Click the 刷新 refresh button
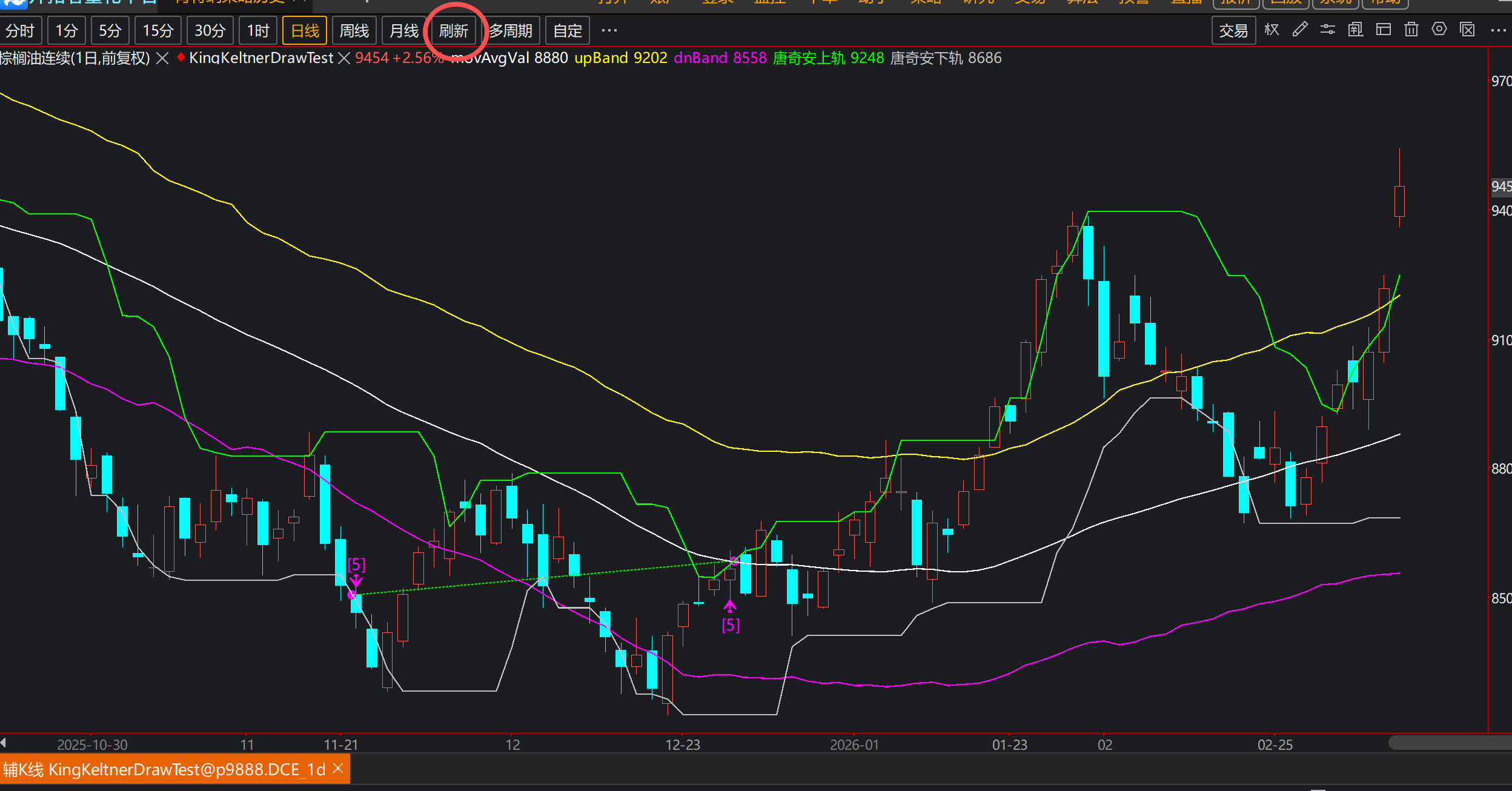The width and height of the screenshot is (1512, 791). (453, 31)
